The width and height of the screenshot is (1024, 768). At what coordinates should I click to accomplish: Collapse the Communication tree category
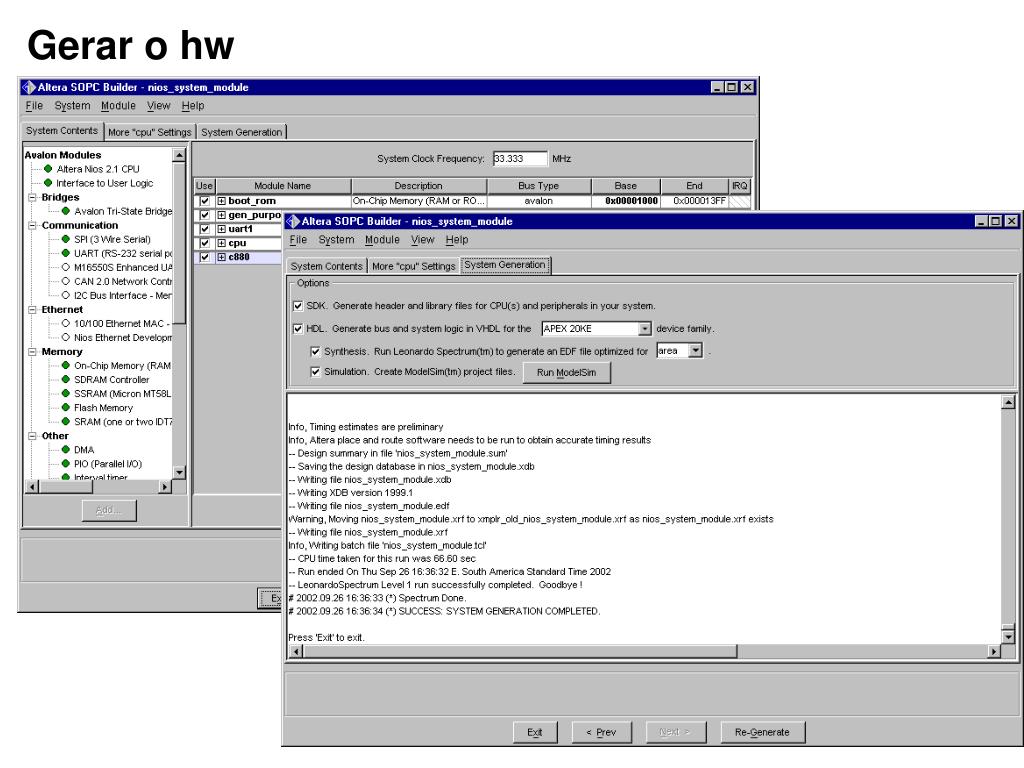32,225
